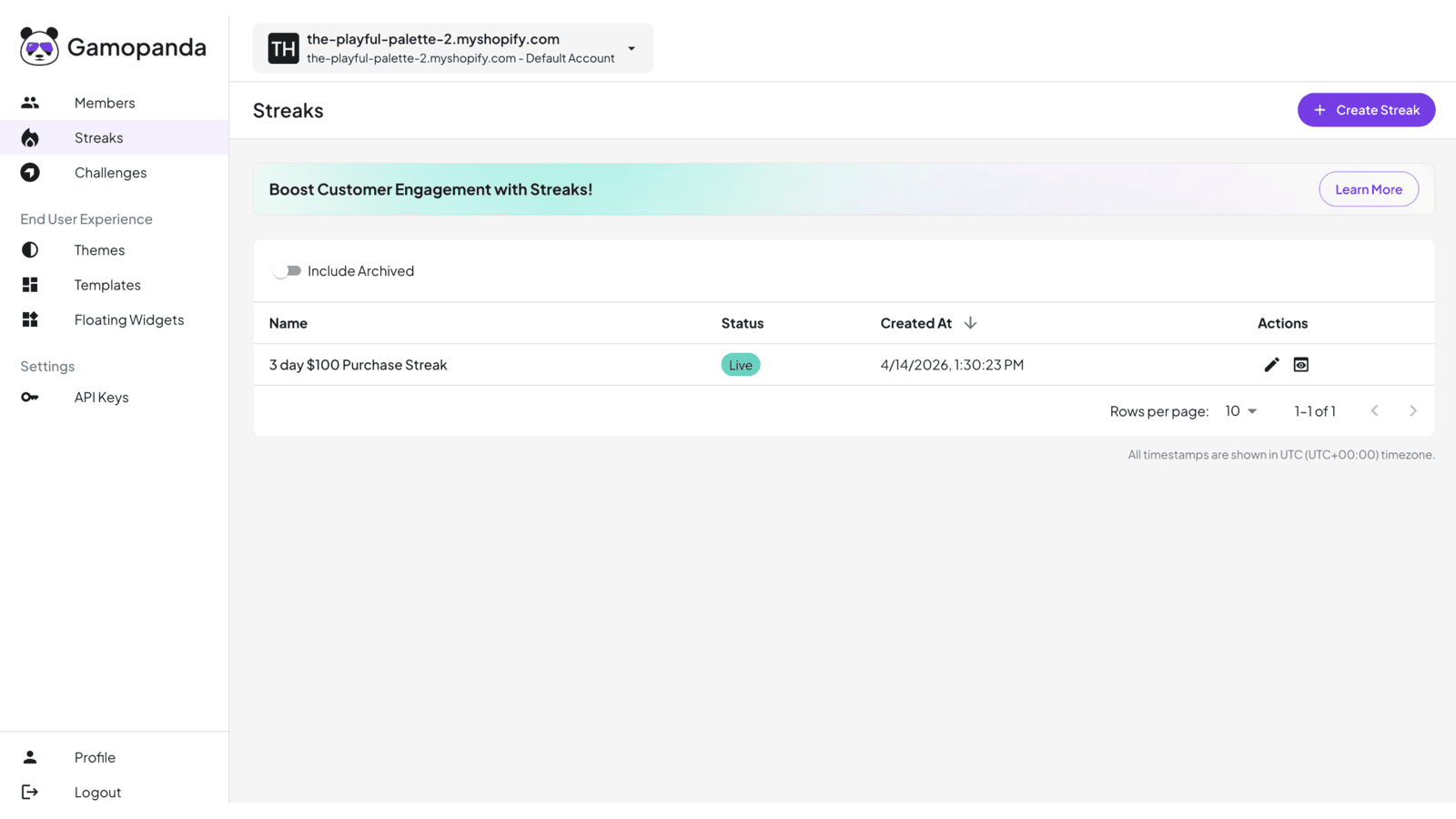This screenshot has width=1456, height=819.
Task: Click the UTC timezone note
Action: (1281, 455)
